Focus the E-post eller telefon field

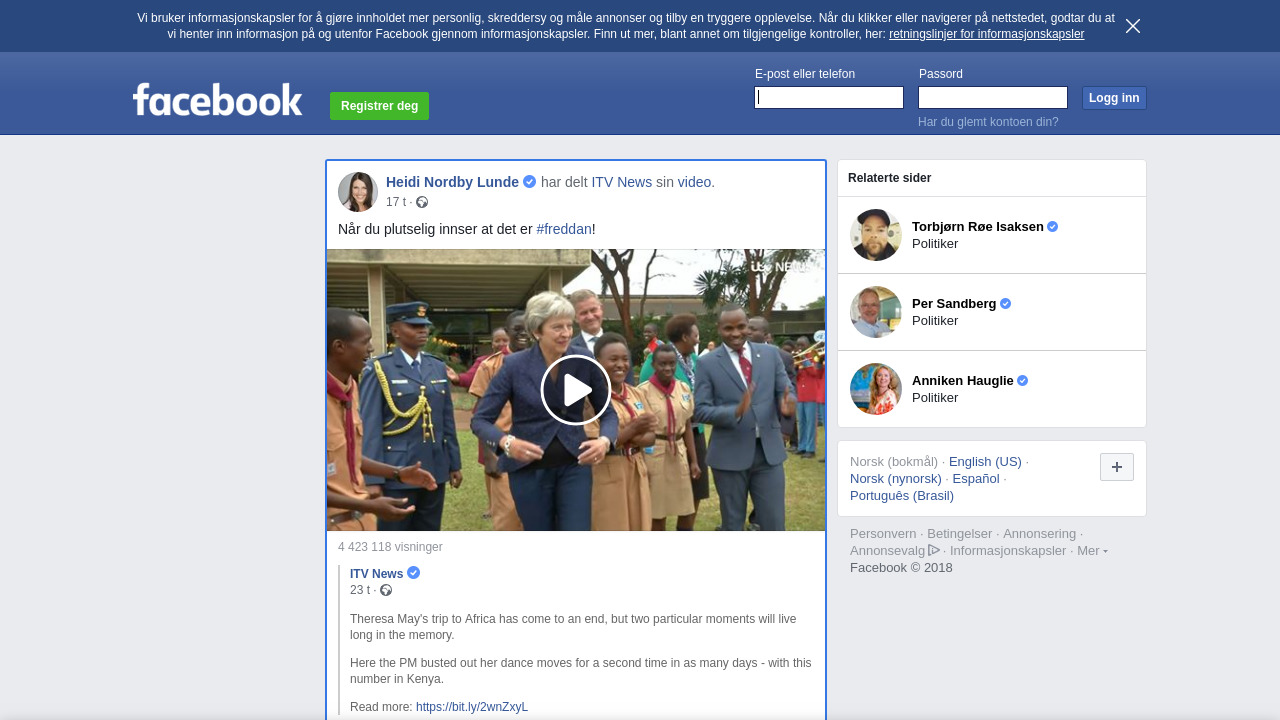(x=829, y=98)
